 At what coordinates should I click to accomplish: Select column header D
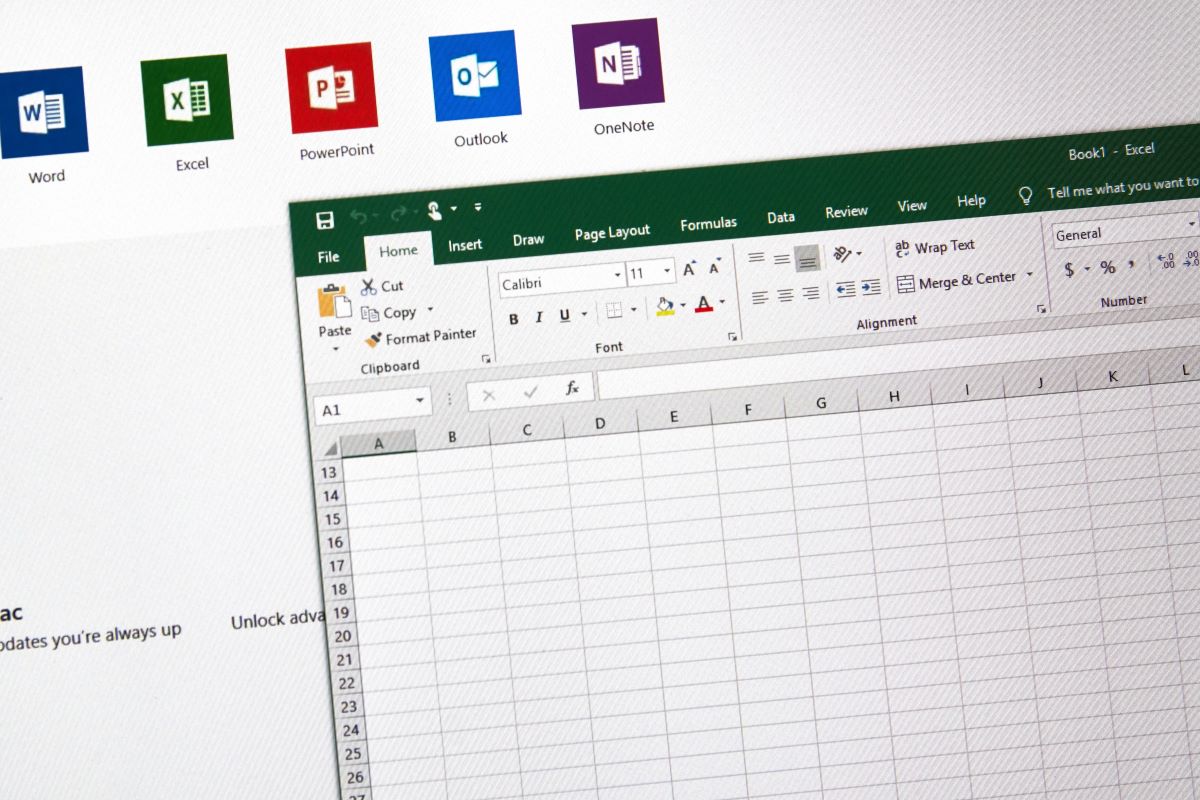coord(600,424)
